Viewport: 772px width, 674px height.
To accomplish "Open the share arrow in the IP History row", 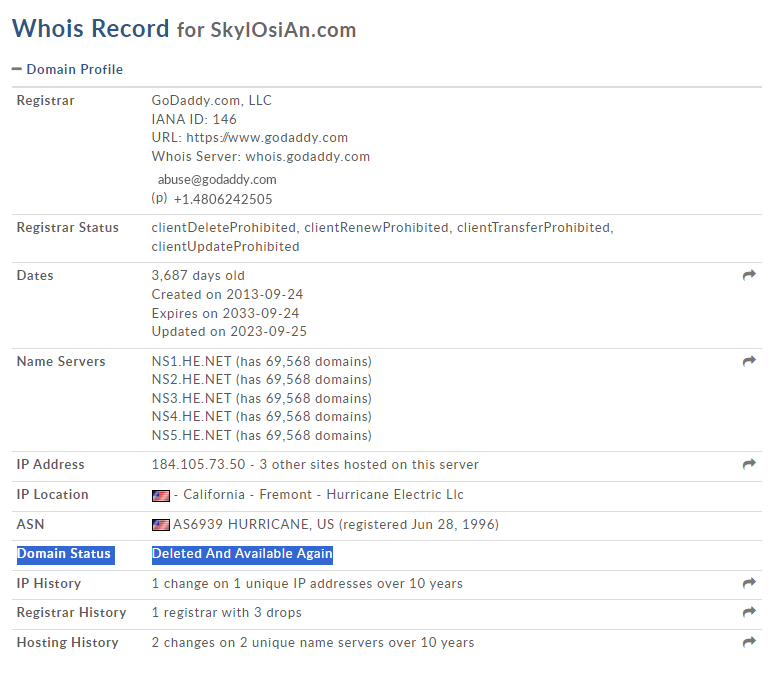I will click(x=749, y=583).
